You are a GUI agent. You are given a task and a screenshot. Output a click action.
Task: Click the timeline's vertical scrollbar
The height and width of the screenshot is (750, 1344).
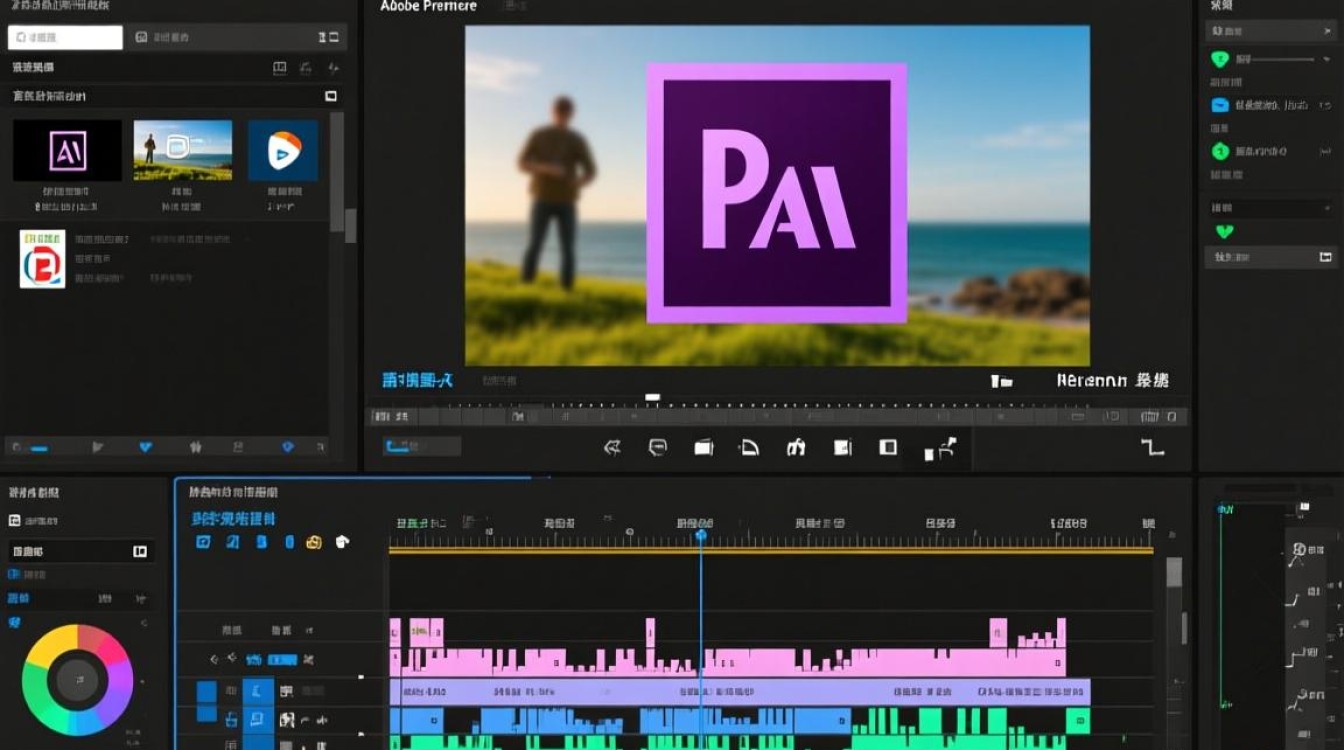(1174, 573)
